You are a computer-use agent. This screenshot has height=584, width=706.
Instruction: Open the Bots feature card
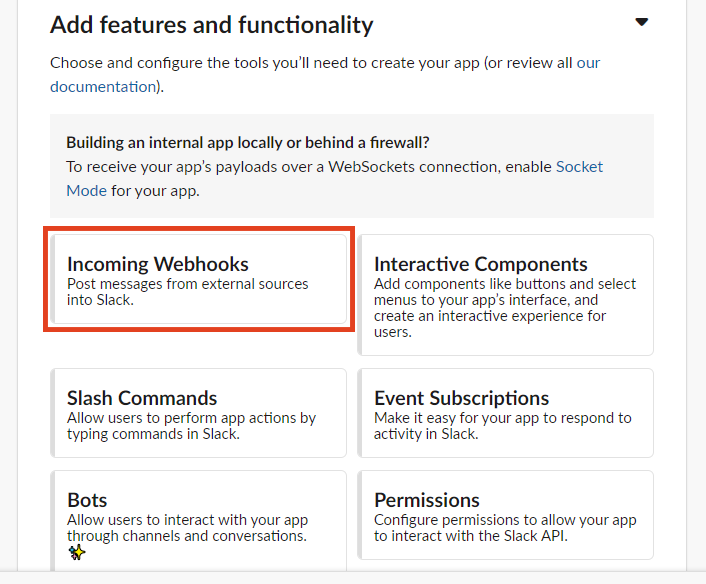click(199, 521)
